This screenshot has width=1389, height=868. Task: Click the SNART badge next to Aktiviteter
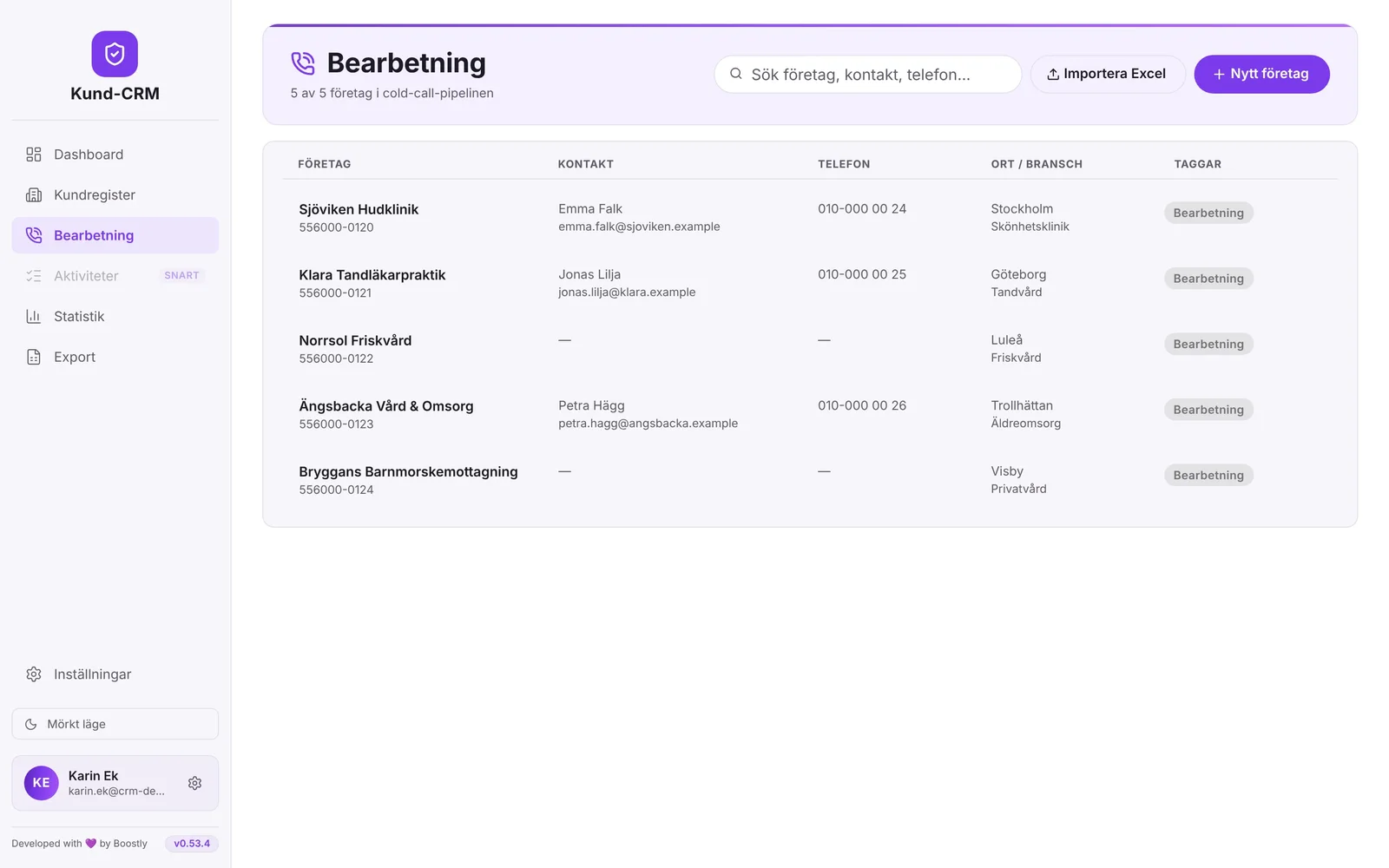[181, 276]
